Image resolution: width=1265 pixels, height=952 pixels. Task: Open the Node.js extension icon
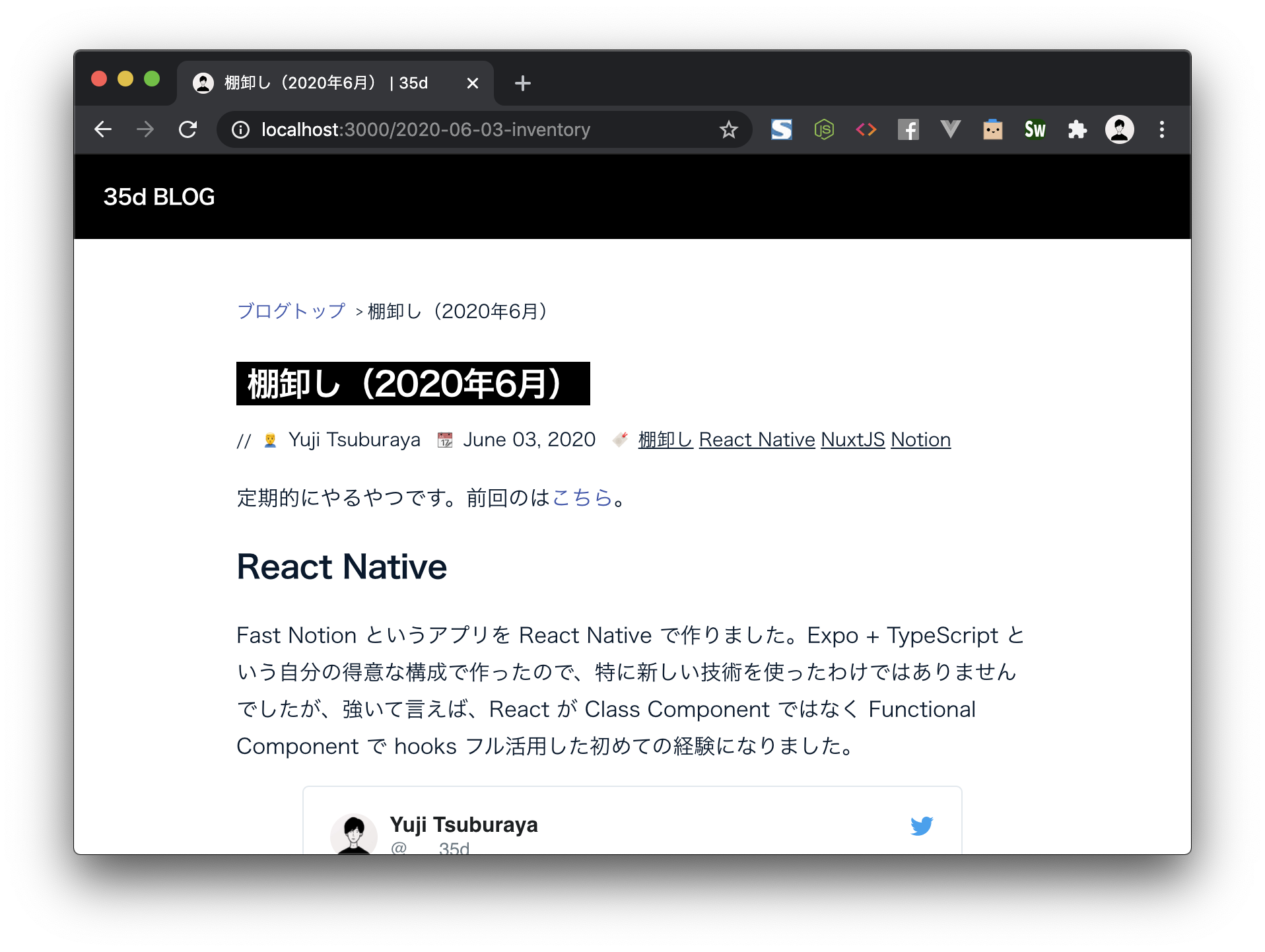tap(824, 129)
